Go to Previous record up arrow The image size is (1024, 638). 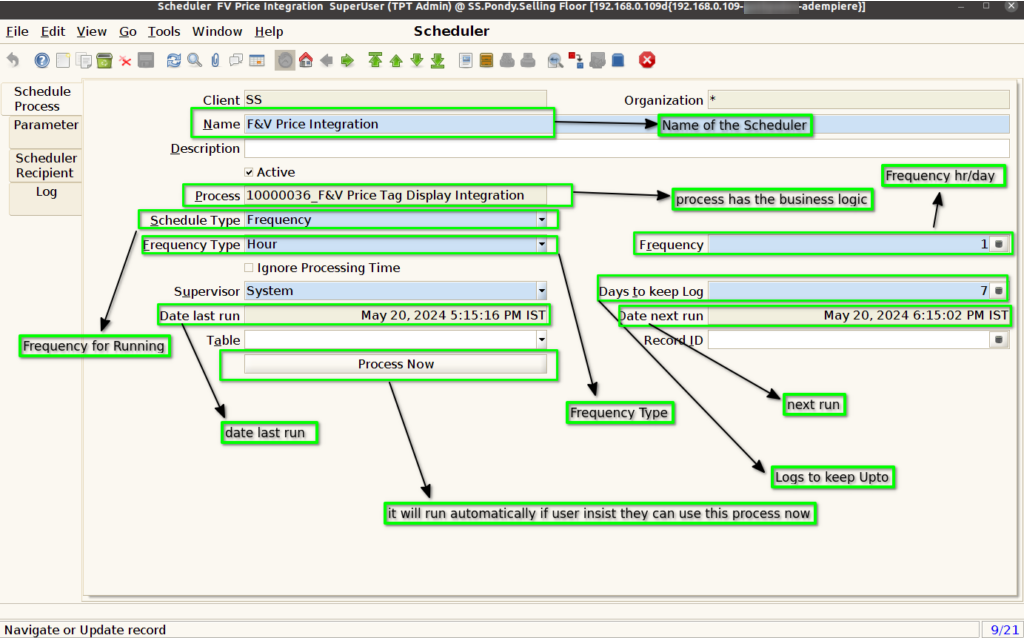(x=396, y=60)
